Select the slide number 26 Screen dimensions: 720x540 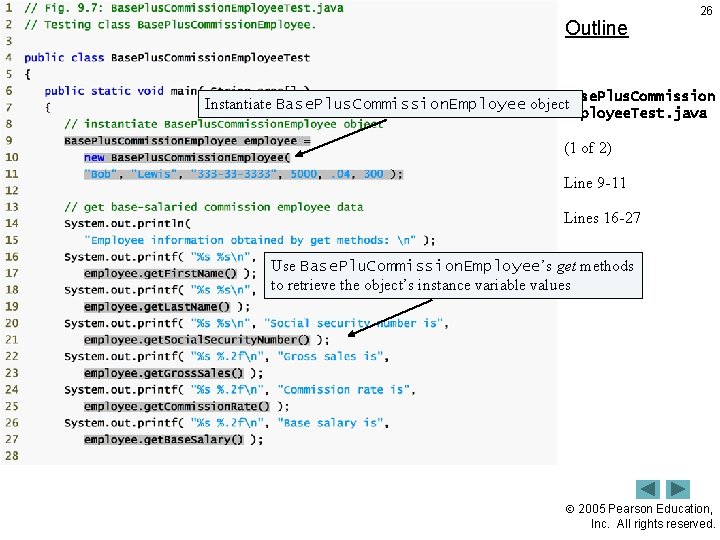(706, 11)
